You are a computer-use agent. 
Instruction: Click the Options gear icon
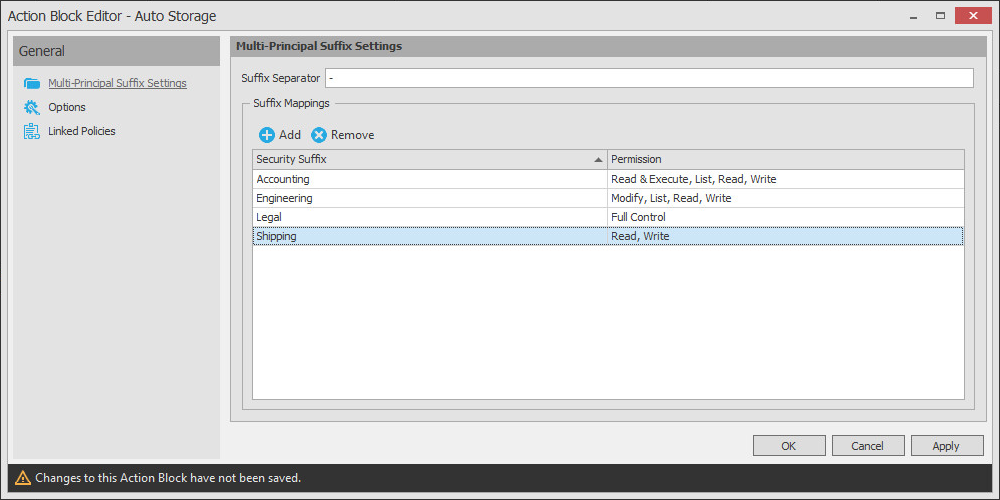[x=32, y=108]
